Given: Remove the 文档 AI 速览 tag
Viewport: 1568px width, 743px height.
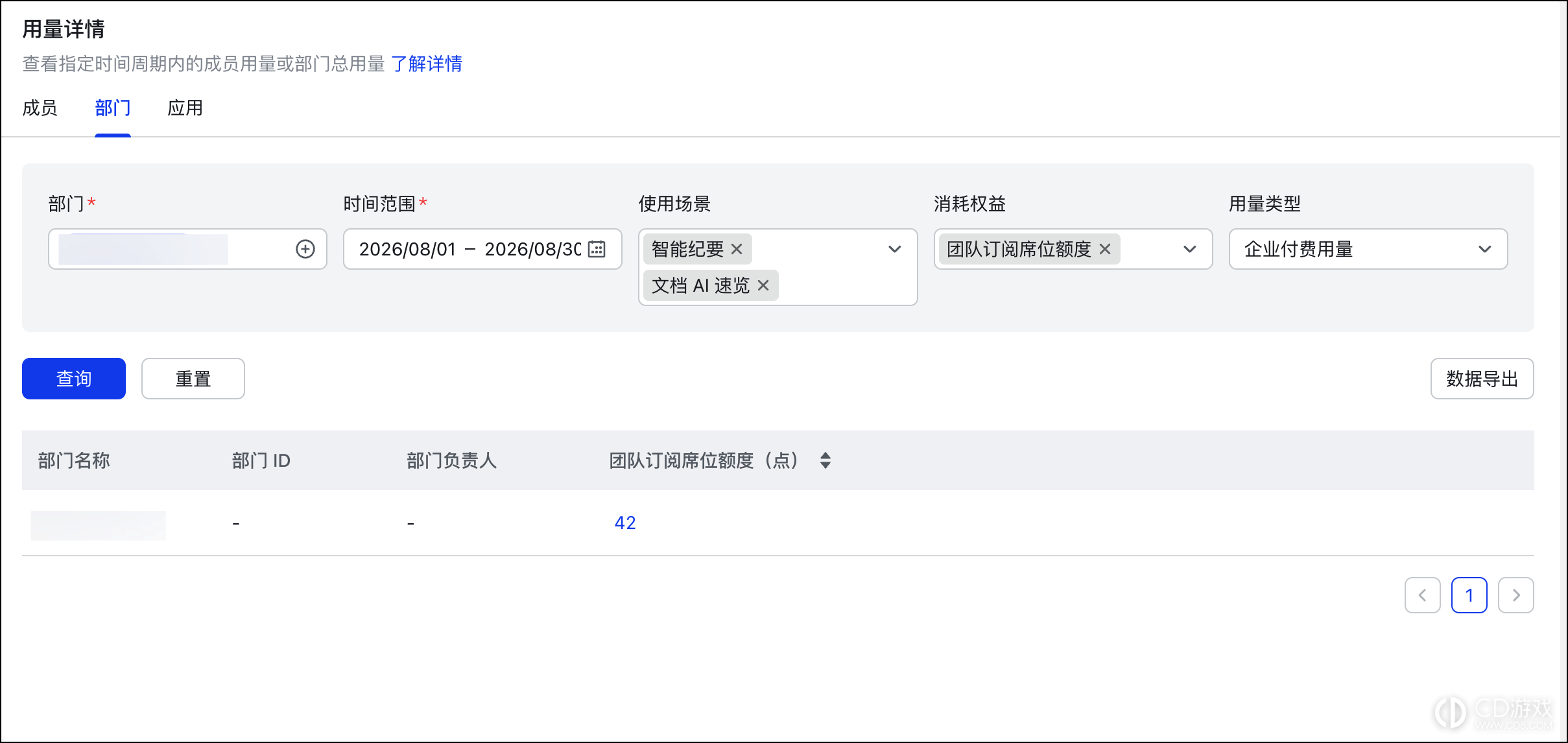Looking at the screenshot, I should tap(763, 285).
